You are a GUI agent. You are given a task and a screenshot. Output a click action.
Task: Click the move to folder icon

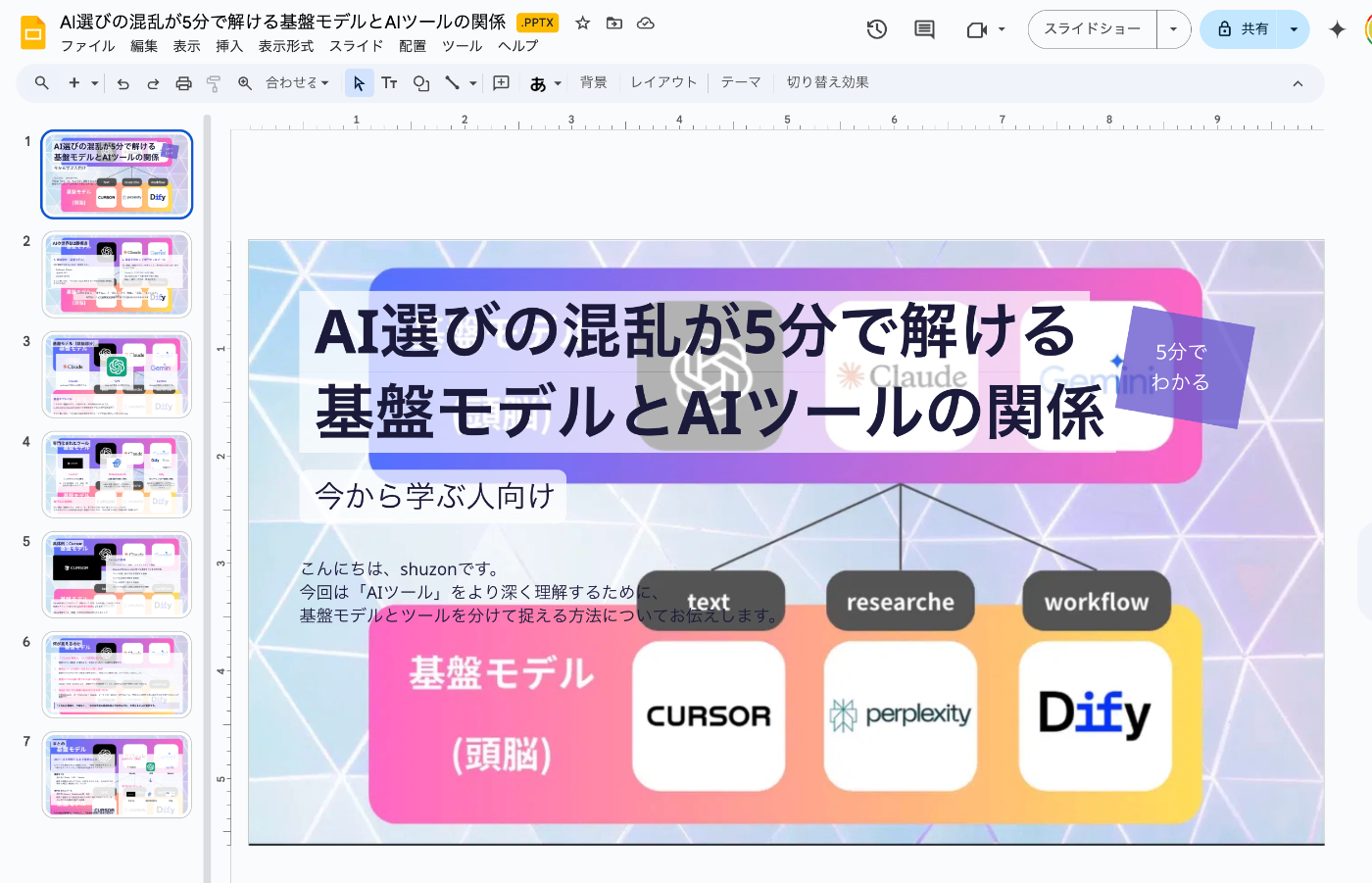[614, 23]
